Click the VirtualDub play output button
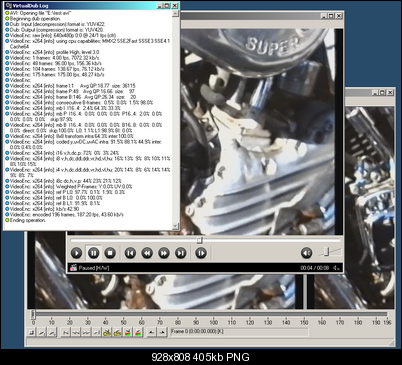 point(52,332)
